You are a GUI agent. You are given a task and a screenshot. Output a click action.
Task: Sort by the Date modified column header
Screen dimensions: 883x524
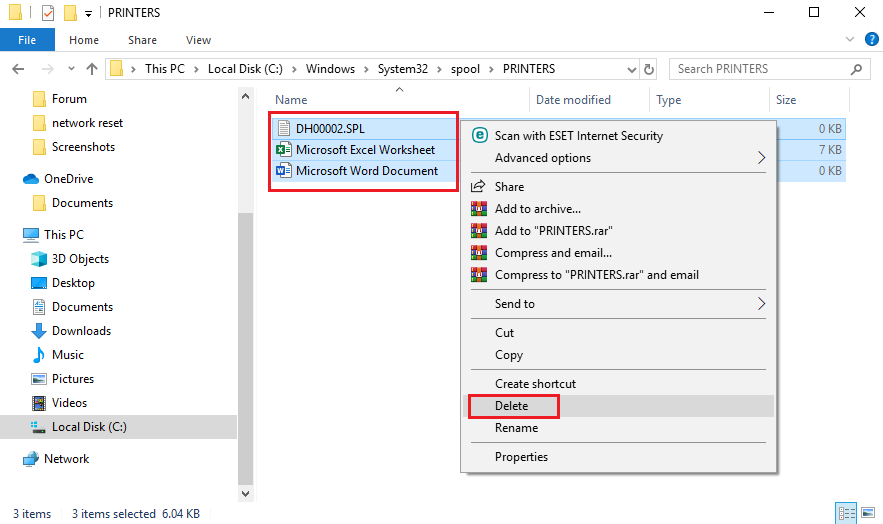(573, 100)
